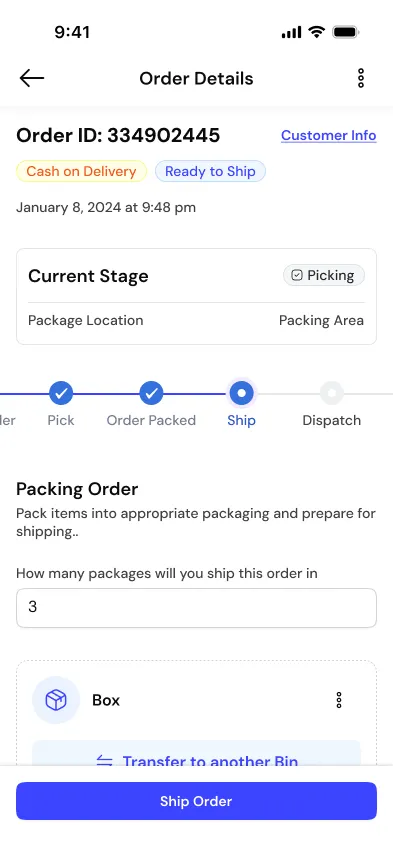Open the header three-dot options menu
This screenshot has width=393, height=852.
tap(360, 78)
